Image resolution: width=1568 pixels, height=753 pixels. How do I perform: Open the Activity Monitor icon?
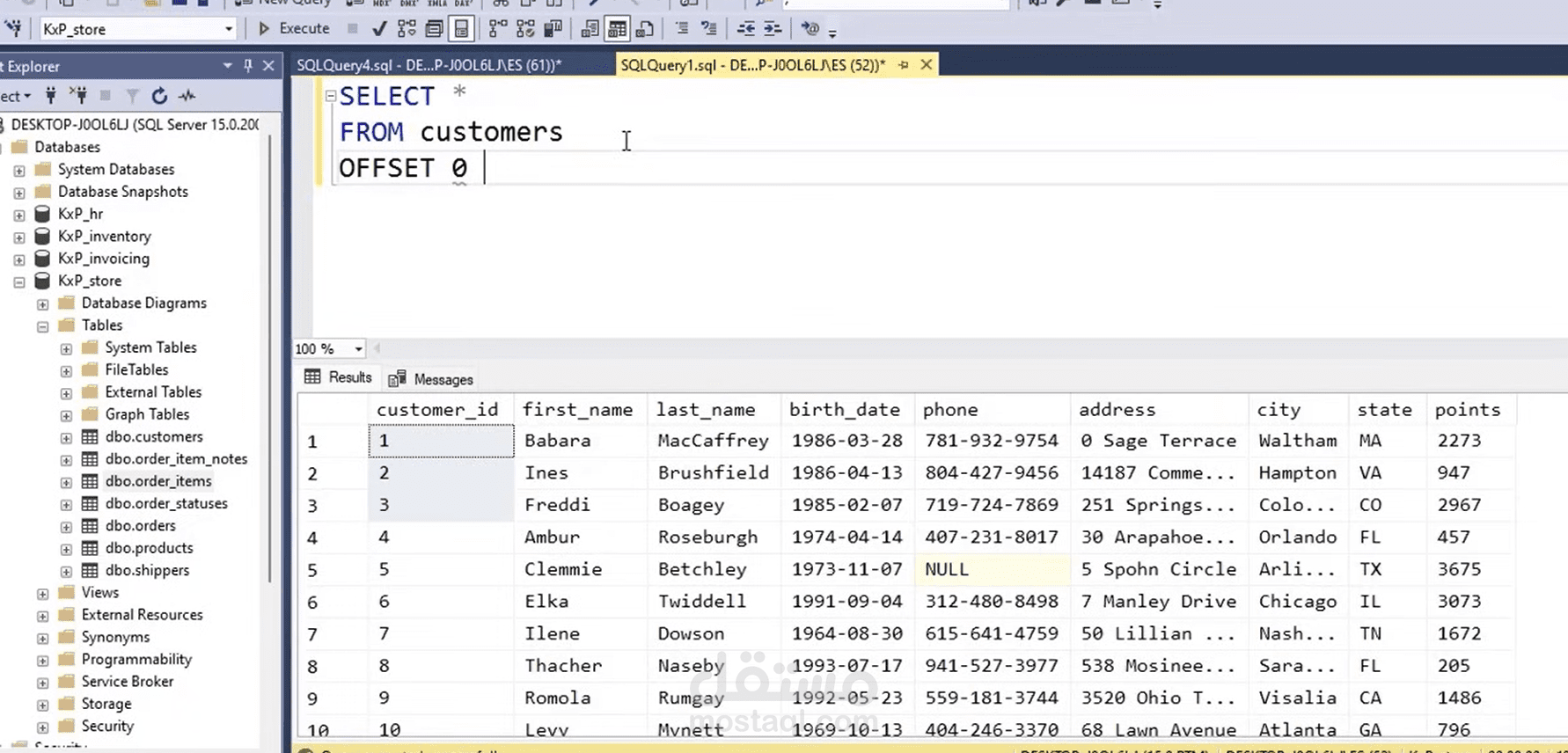click(187, 96)
